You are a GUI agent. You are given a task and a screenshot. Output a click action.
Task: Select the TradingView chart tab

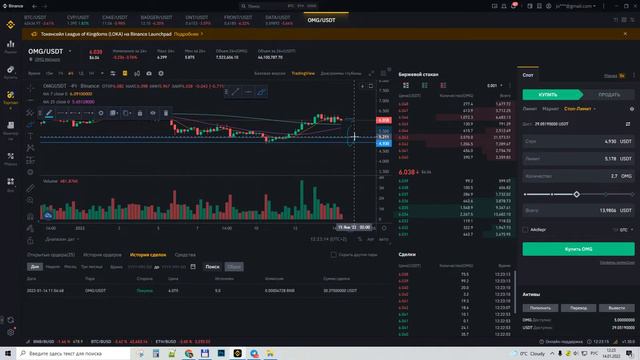(x=303, y=73)
